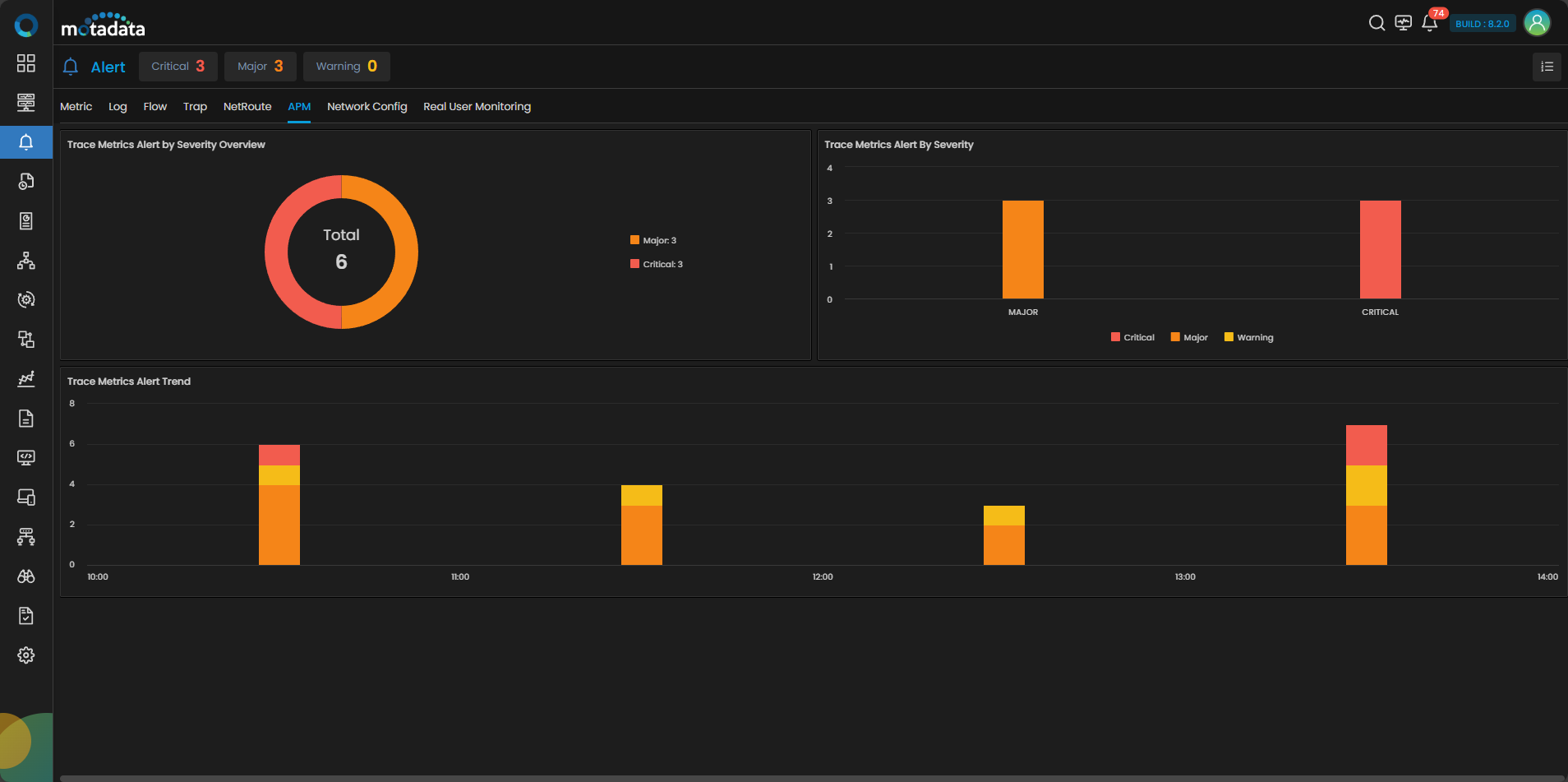Screen dimensions: 1568x782
Task: Switch to the Metric tab
Action: [x=76, y=107]
